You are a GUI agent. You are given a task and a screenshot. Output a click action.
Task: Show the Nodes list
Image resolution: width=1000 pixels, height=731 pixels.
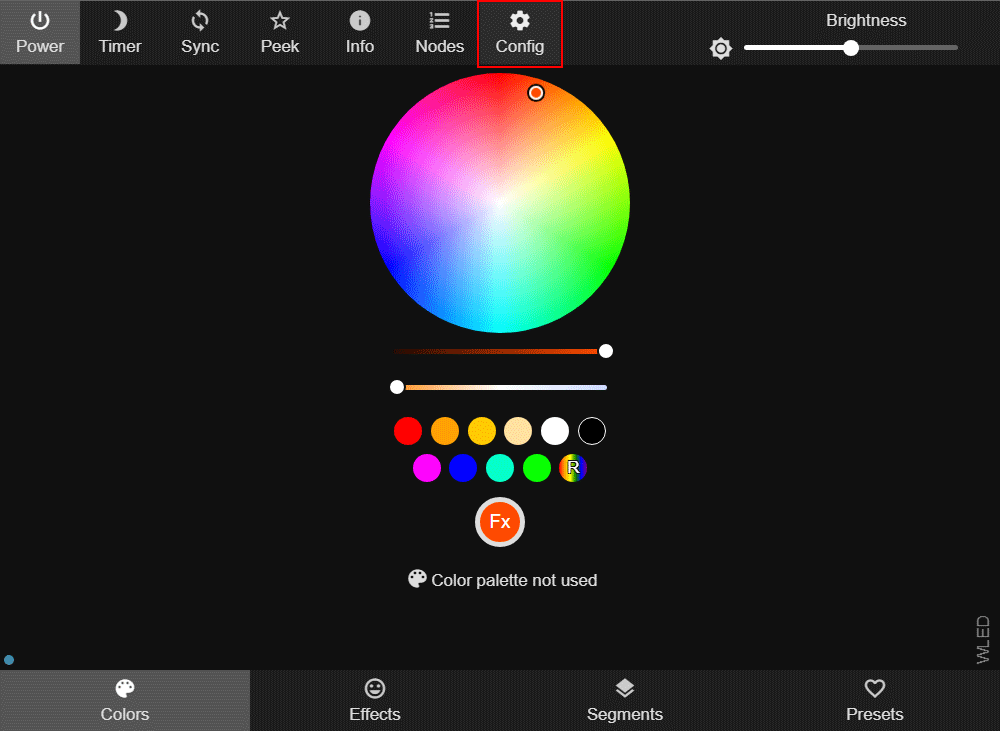pyautogui.click(x=439, y=33)
